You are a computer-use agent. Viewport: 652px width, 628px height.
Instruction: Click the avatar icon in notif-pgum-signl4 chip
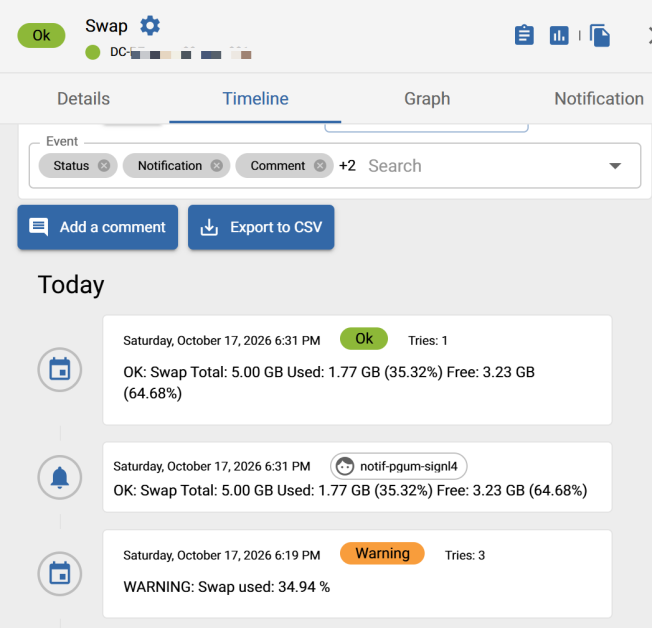click(x=345, y=466)
